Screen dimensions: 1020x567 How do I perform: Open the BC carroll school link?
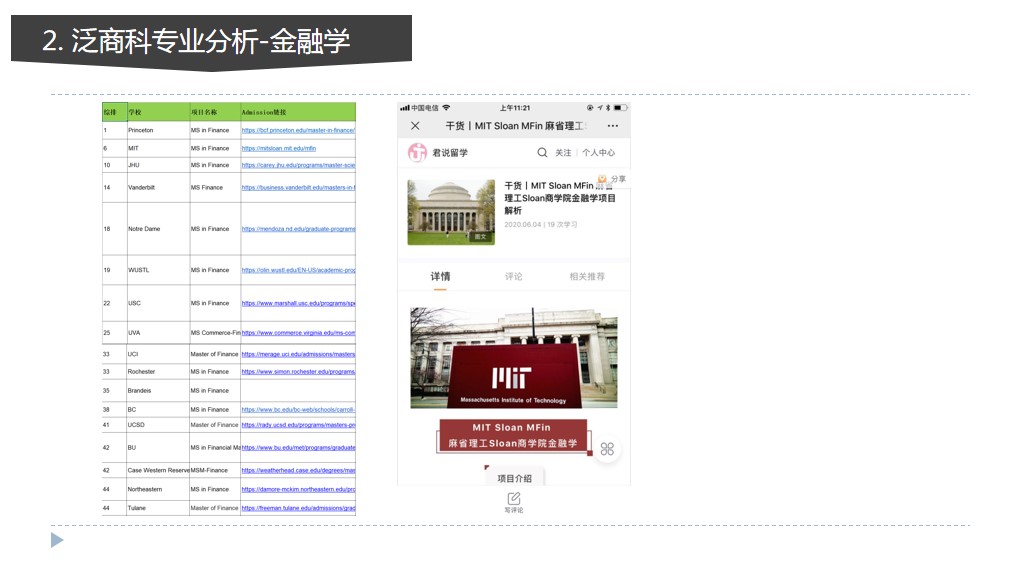298,410
